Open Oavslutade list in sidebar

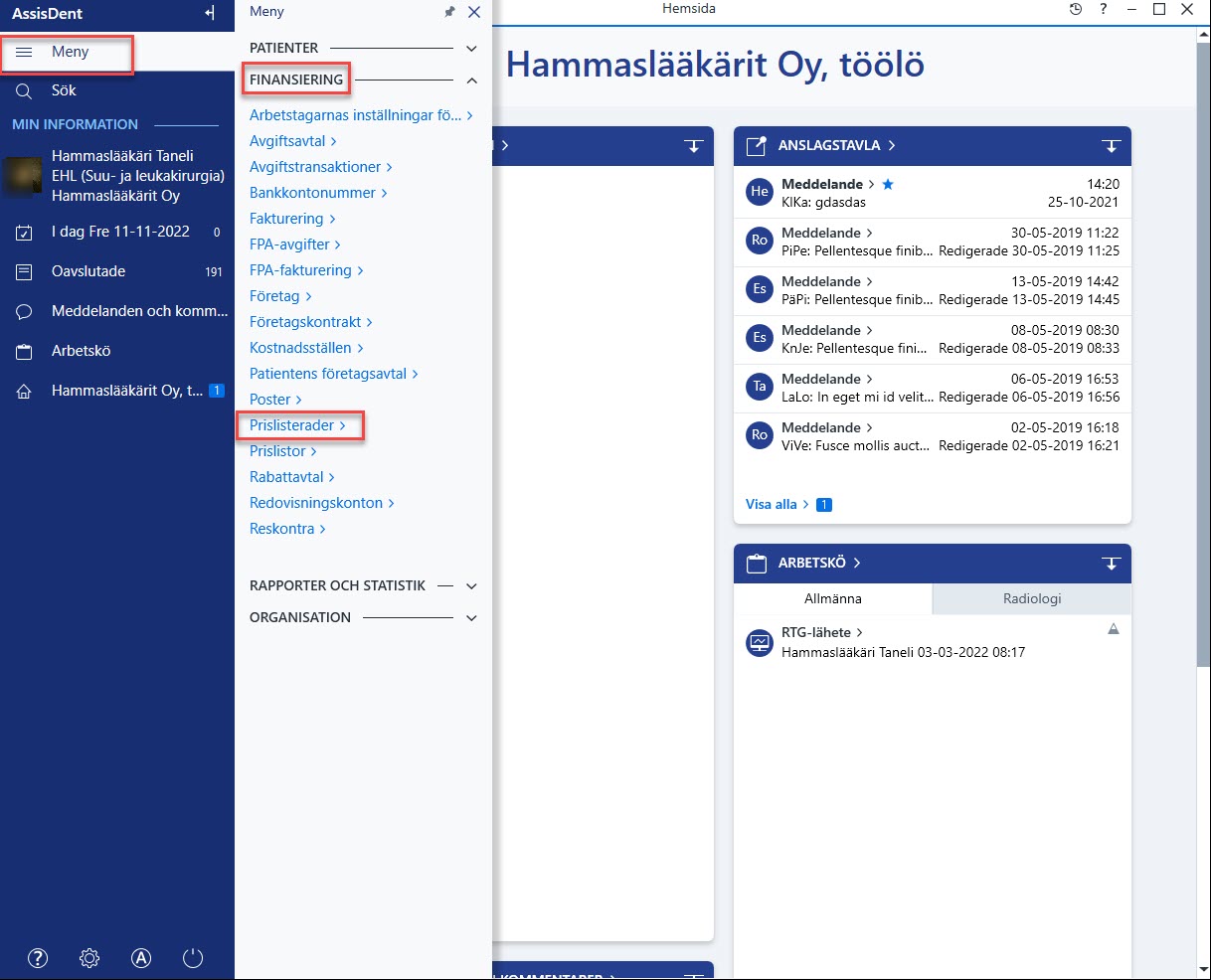tap(117, 271)
